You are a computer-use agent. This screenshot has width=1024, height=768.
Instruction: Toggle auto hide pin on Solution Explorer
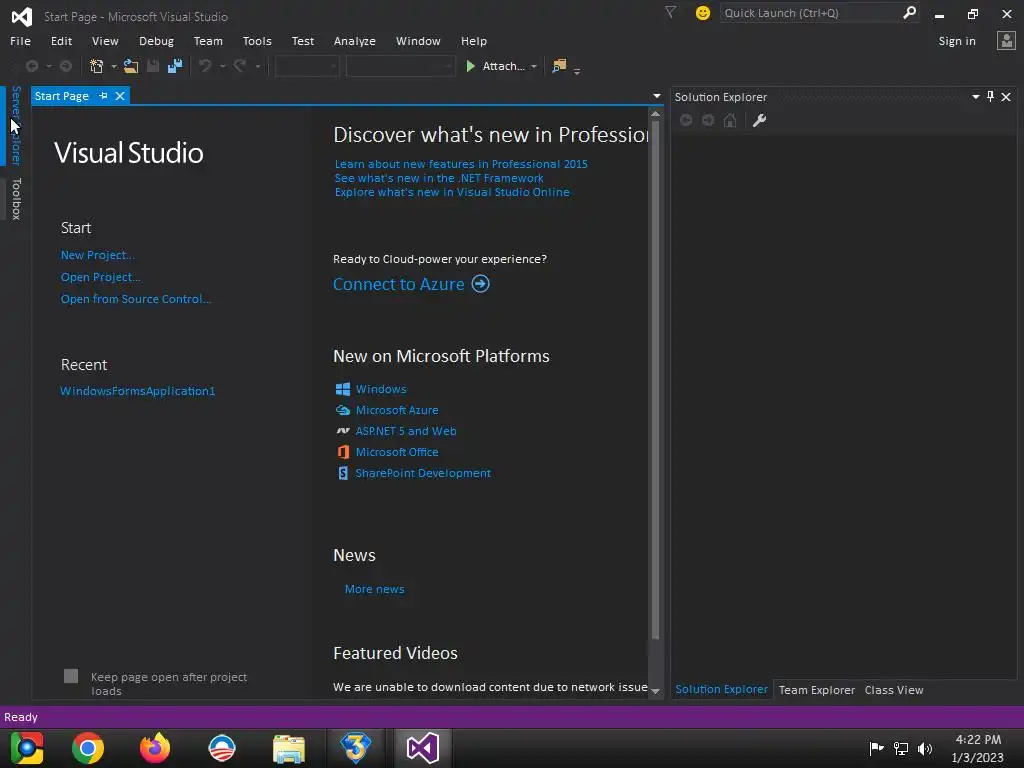click(991, 97)
